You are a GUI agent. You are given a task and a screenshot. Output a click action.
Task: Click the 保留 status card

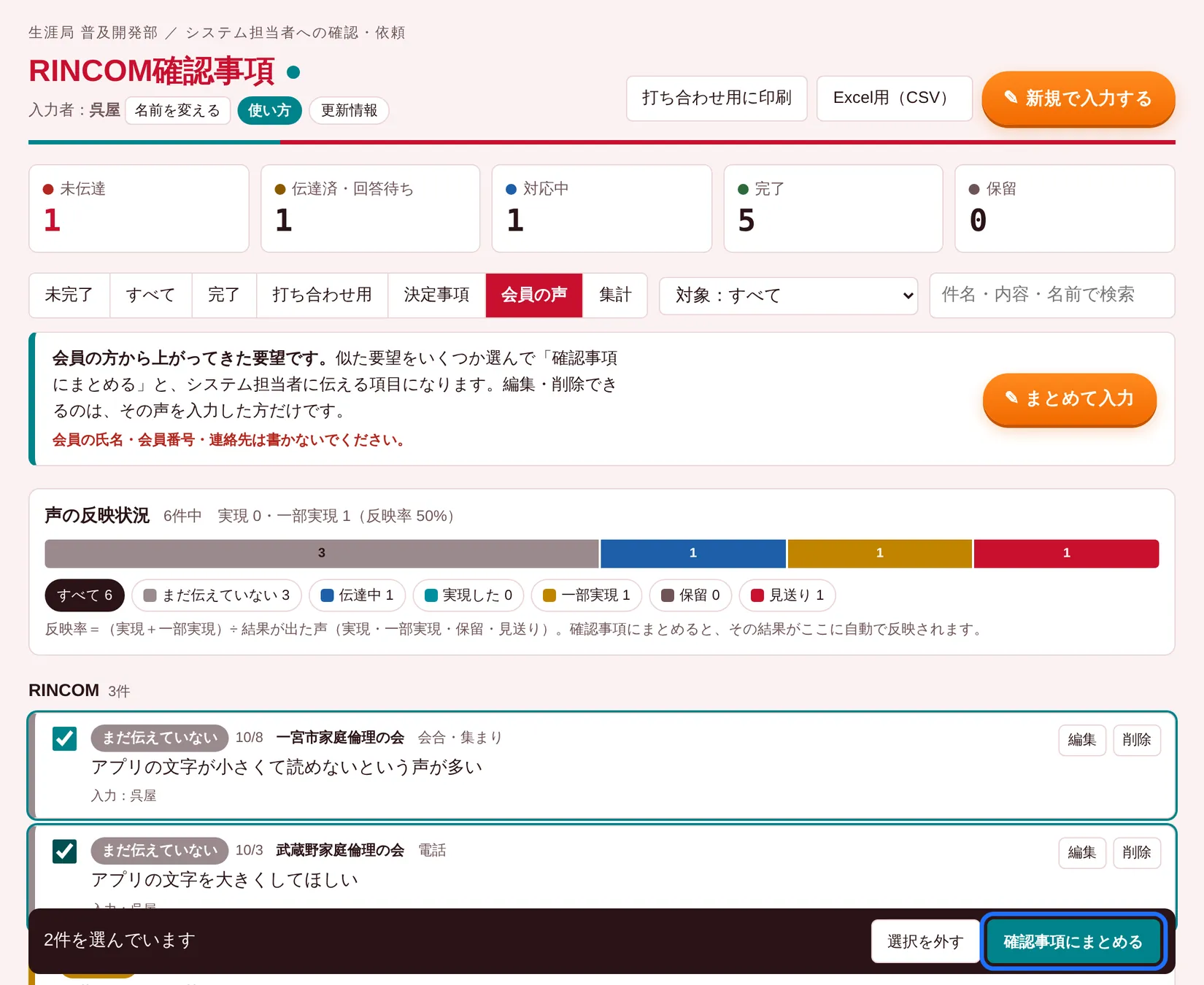click(x=1065, y=209)
